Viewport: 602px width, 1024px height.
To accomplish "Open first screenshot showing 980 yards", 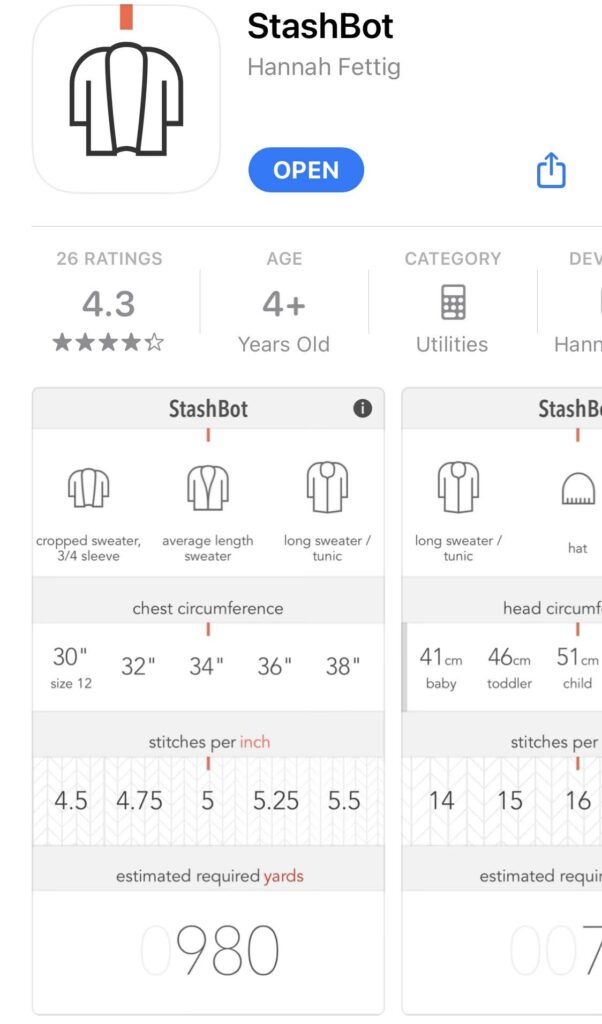I will 208,701.
